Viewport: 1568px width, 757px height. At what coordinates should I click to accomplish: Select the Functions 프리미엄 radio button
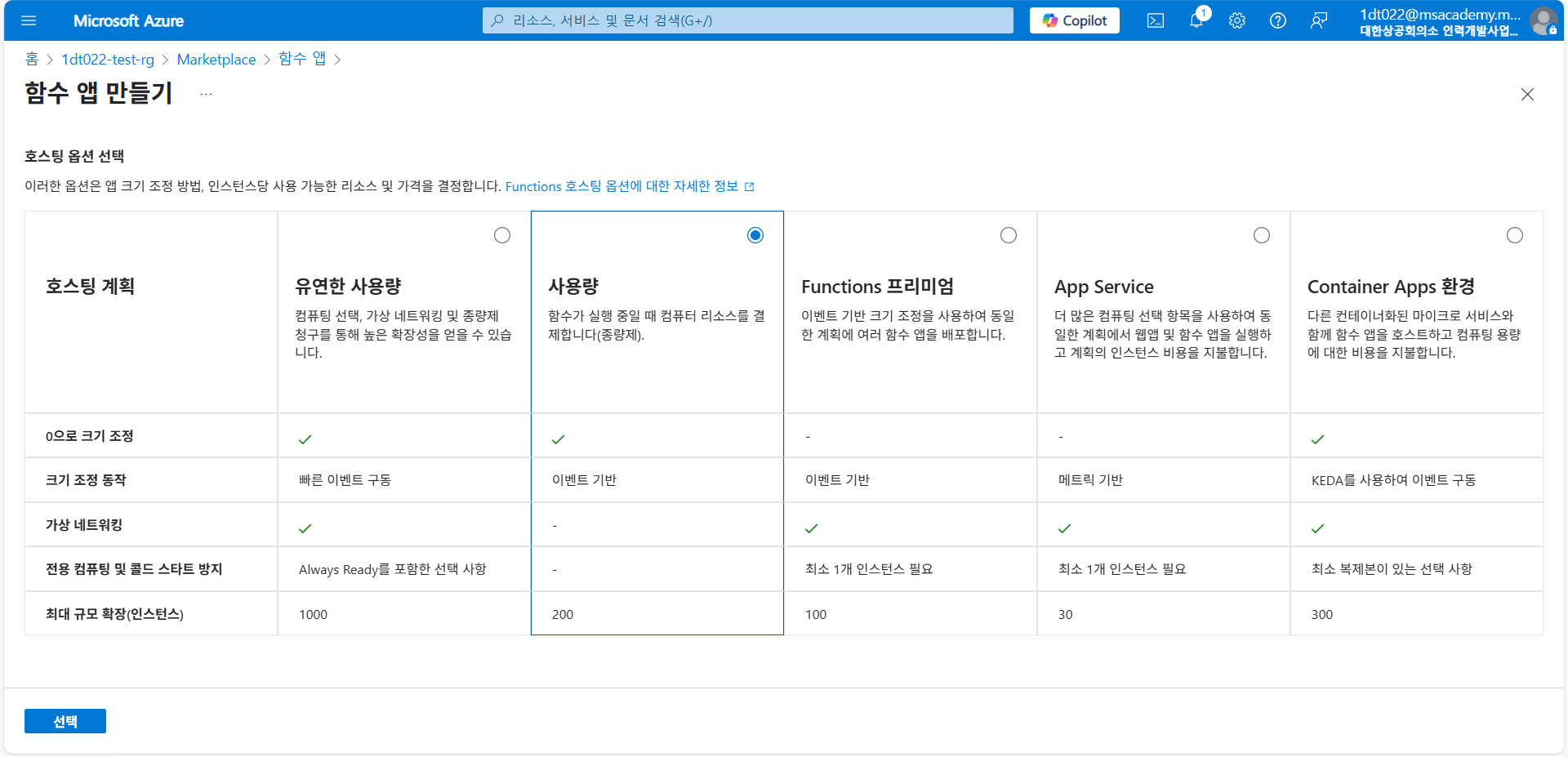(x=1009, y=235)
